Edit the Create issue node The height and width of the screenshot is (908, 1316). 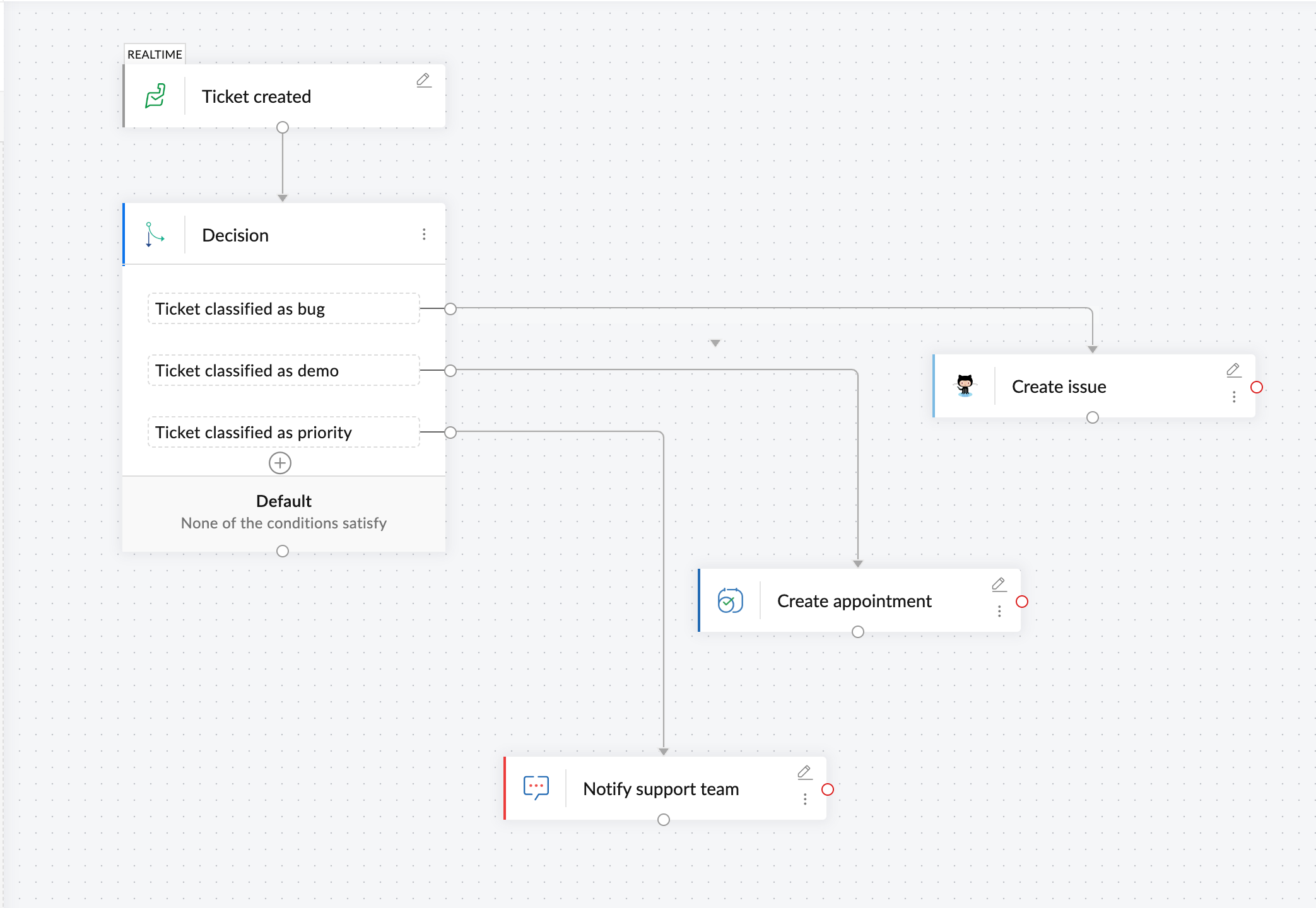(1233, 370)
